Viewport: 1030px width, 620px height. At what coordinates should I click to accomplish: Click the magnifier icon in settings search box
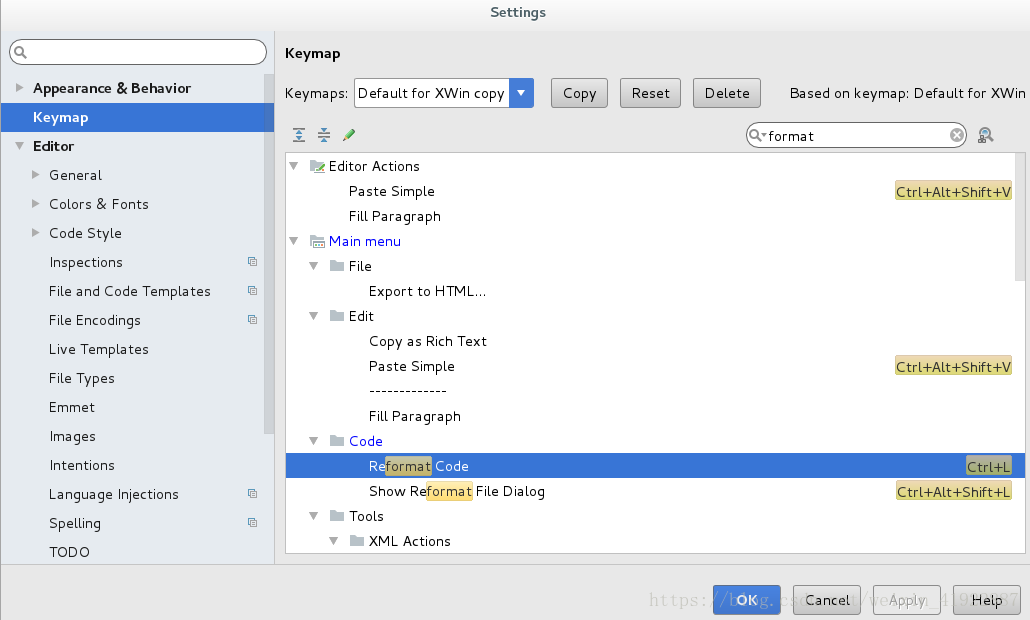20,52
